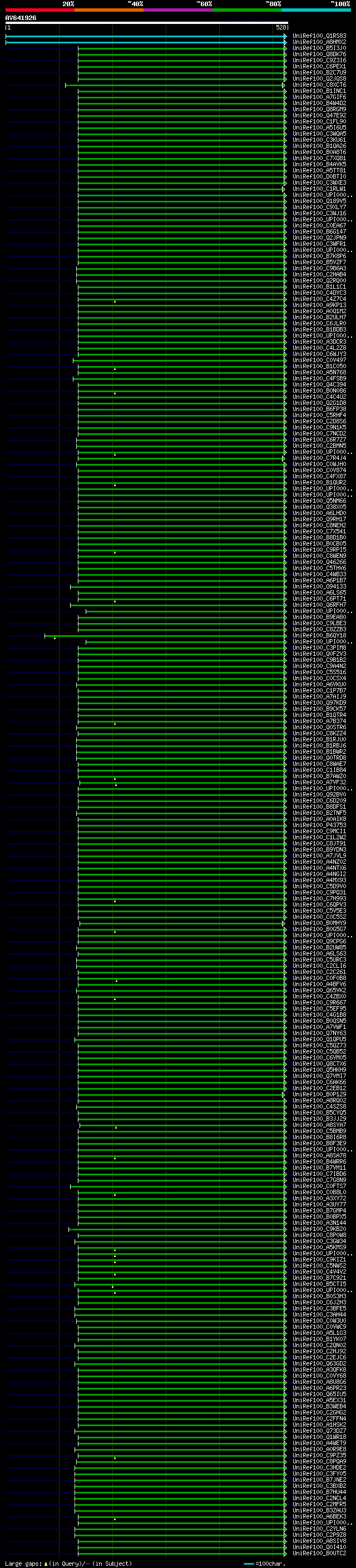
Task: Click hit label UniRef100_B4W4D2
Action: click(x=319, y=103)
